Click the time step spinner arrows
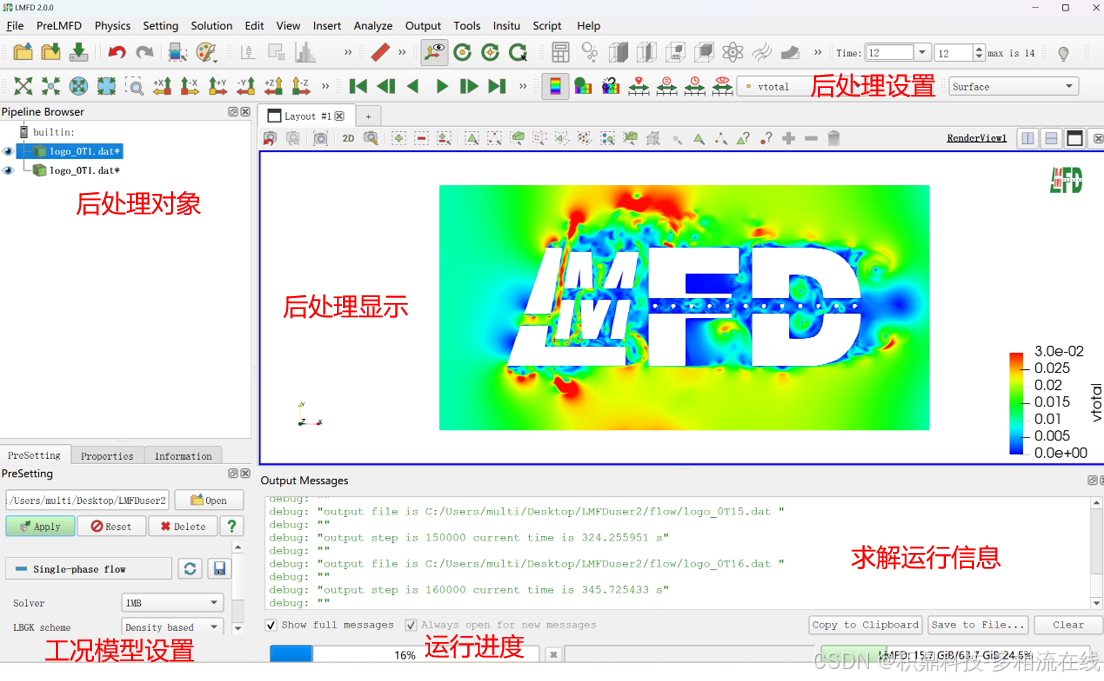This screenshot has width=1104, height=681. 979,53
